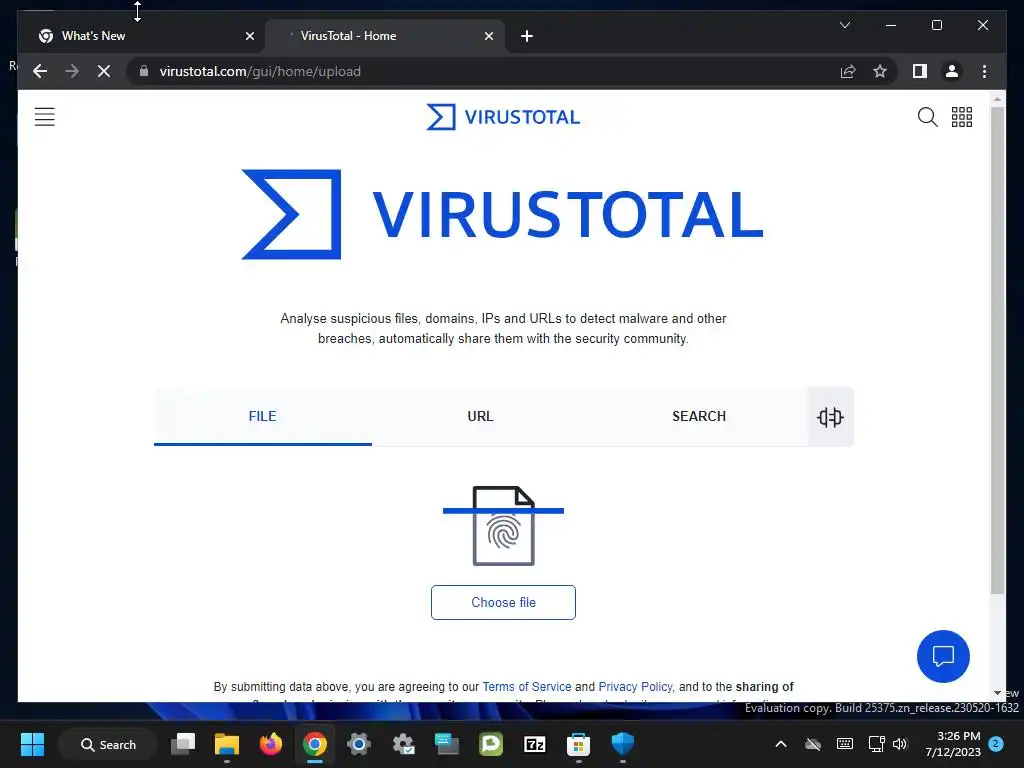Open a new tab with the plus button
The image size is (1024, 768).
pyautogui.click(x=527, y=36)
